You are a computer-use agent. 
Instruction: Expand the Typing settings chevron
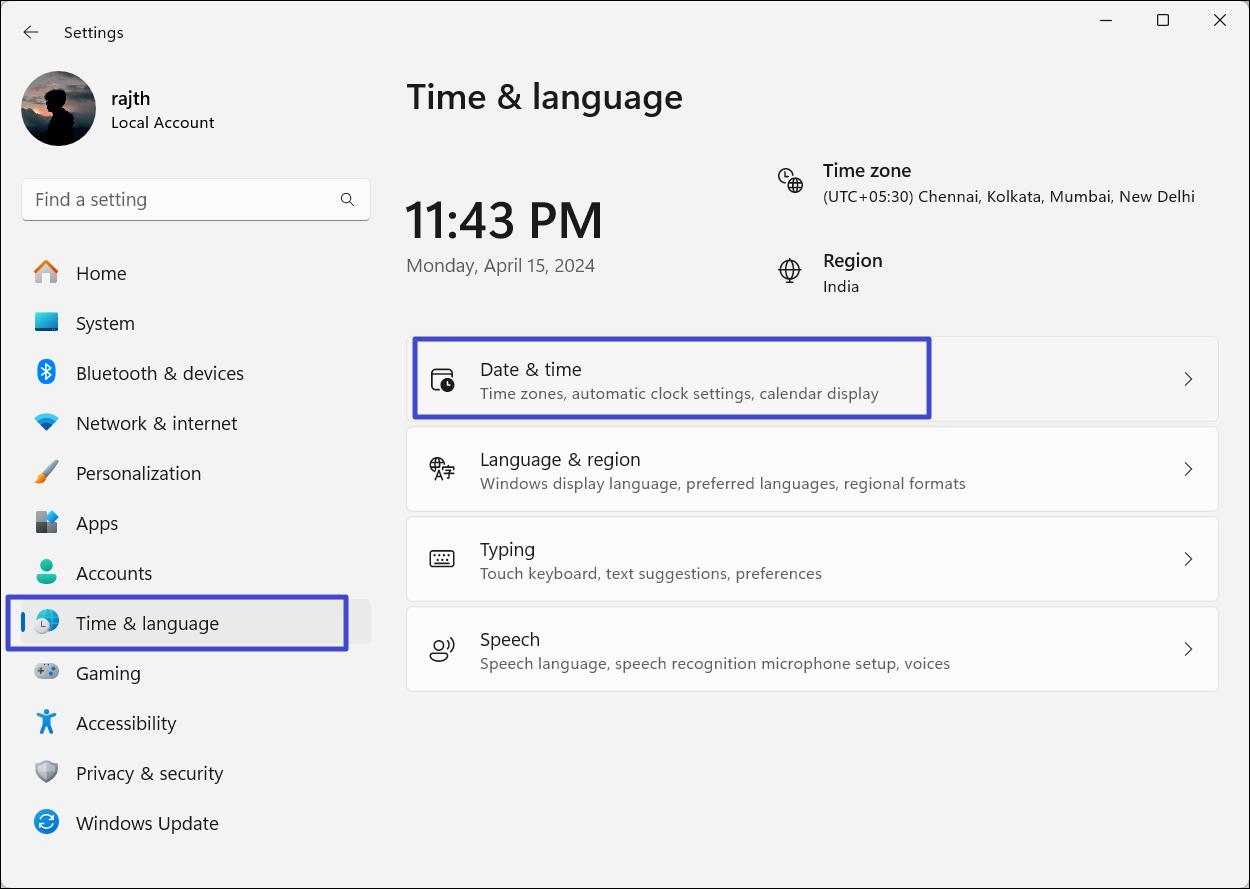[x=1188, y=559]
